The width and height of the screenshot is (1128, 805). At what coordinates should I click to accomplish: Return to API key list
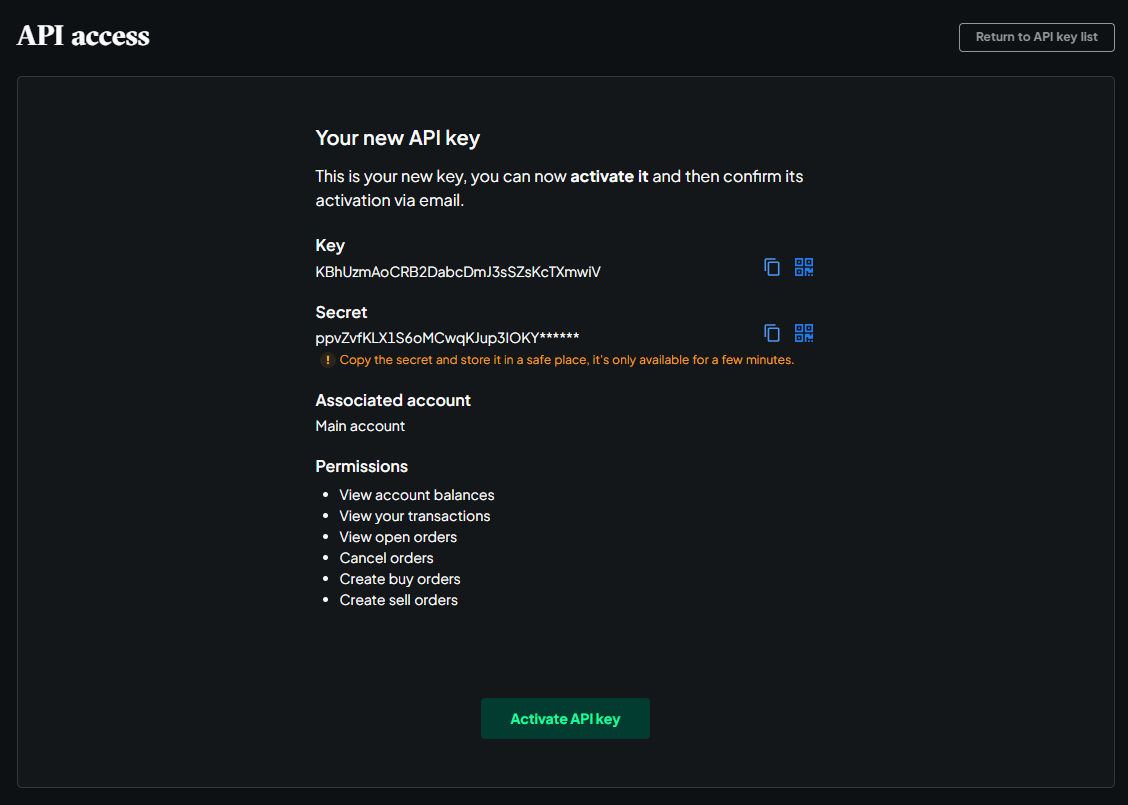[1036, 37]
